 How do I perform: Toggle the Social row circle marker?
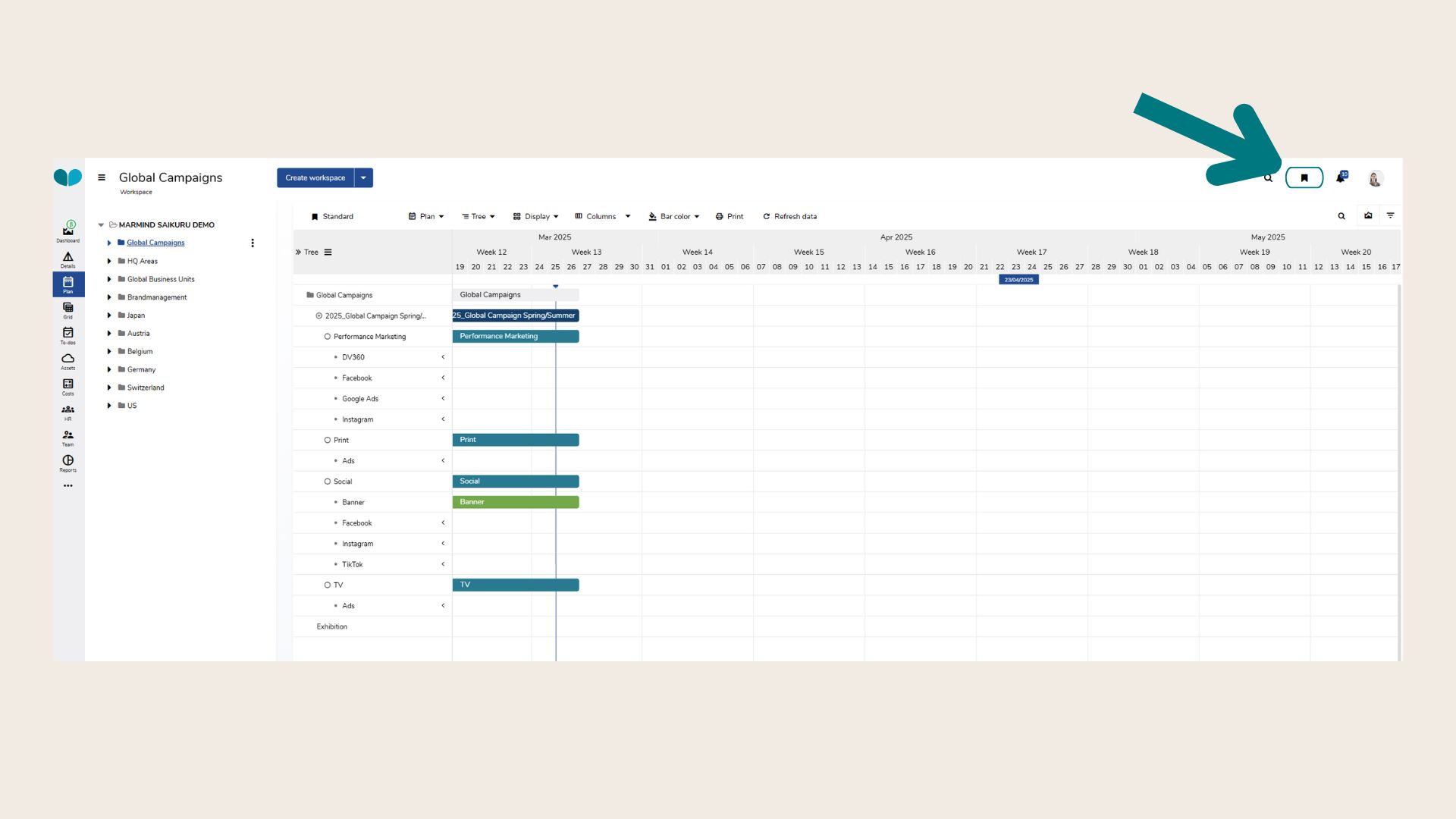pyautogui.click(x=328, y=482)
